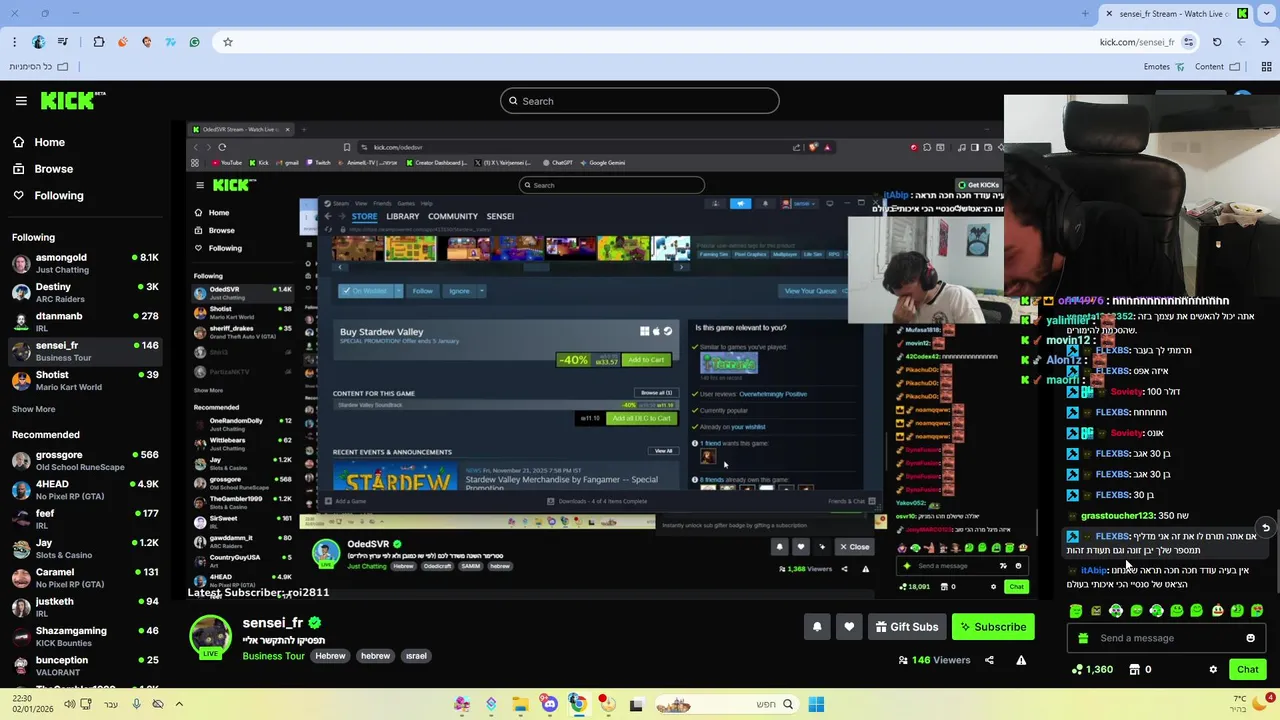Expand Show More under Following
Screen dimensions: 1280x720
click(33, 409)
